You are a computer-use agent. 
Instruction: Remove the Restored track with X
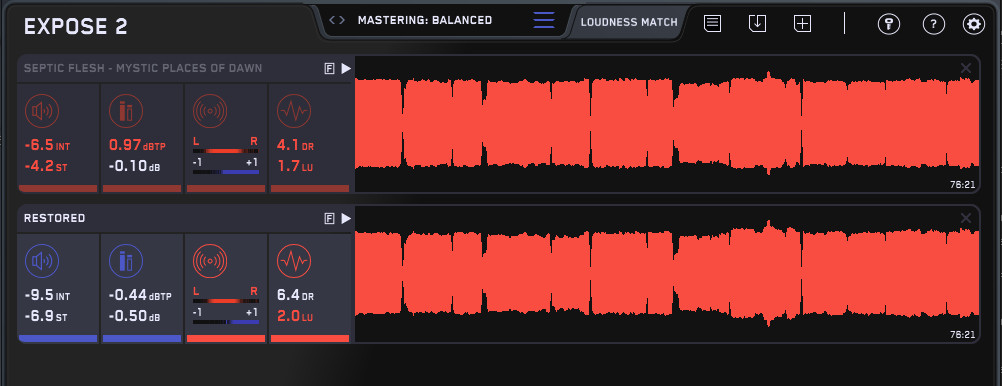pos(966,219)
